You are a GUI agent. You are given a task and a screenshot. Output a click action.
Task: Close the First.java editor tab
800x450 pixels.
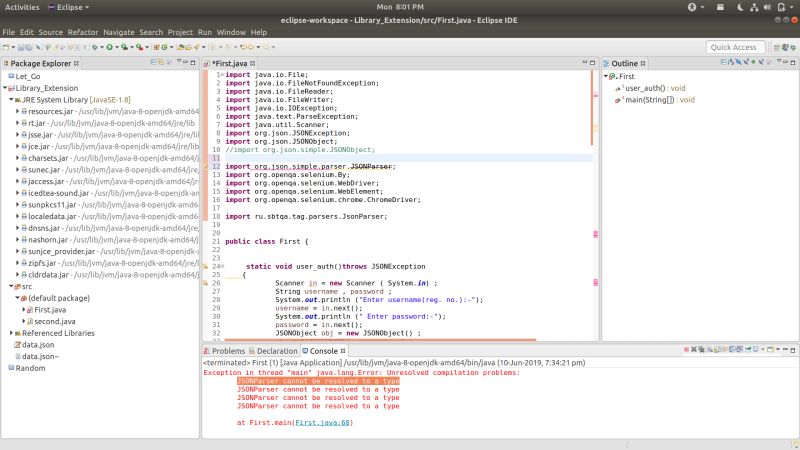(253, 63)
